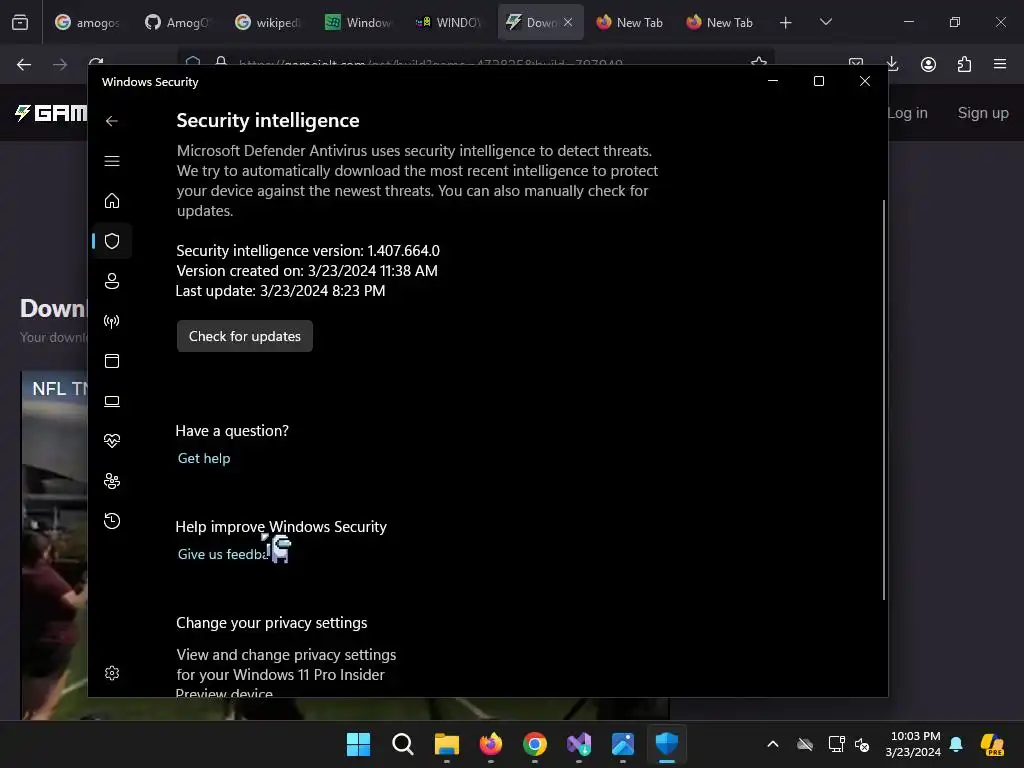Close the Download browser tab
Viewport: 1024px width, 768px height.
(568, 22)
